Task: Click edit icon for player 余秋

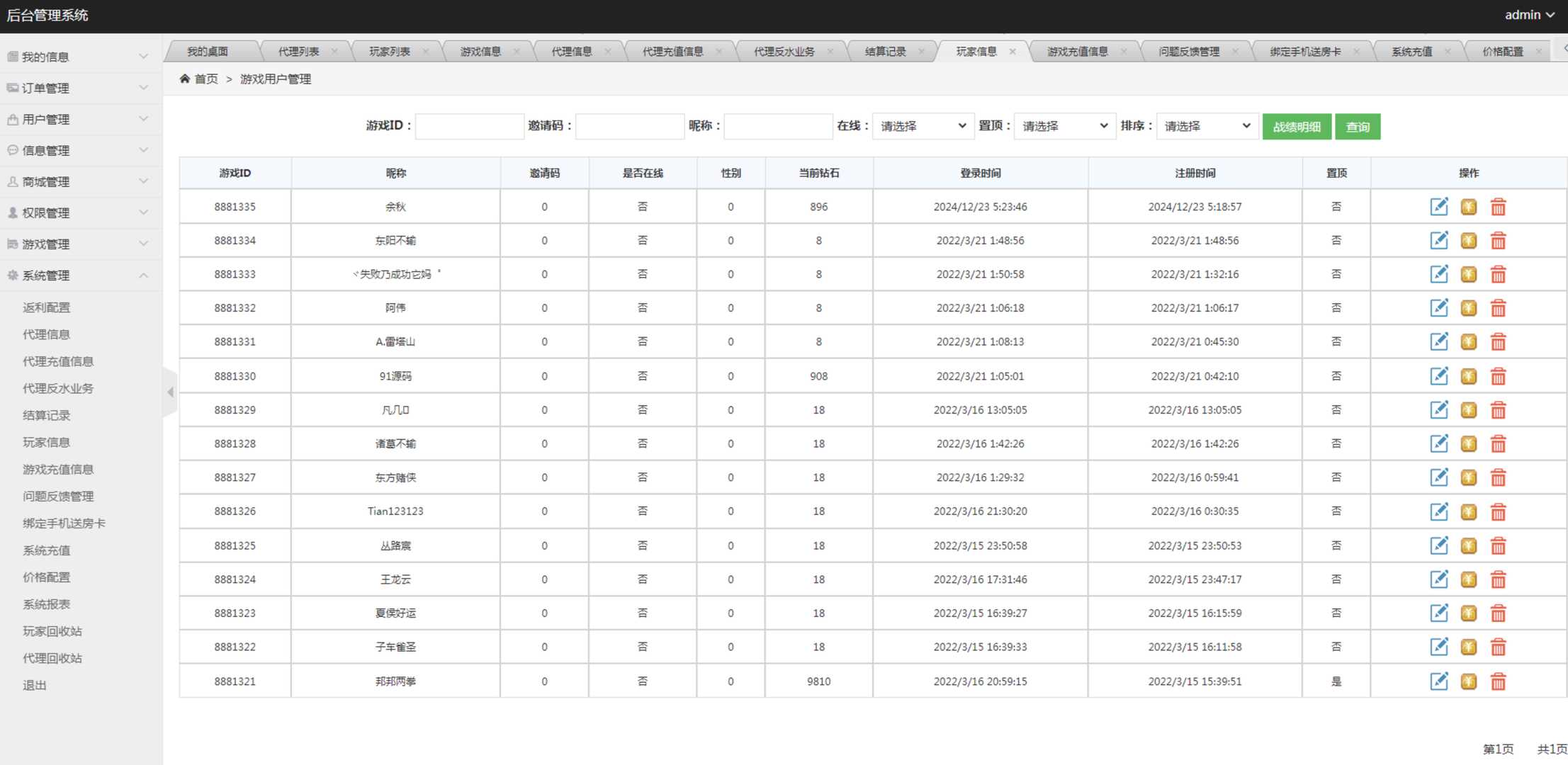Action: [1438, 207]
